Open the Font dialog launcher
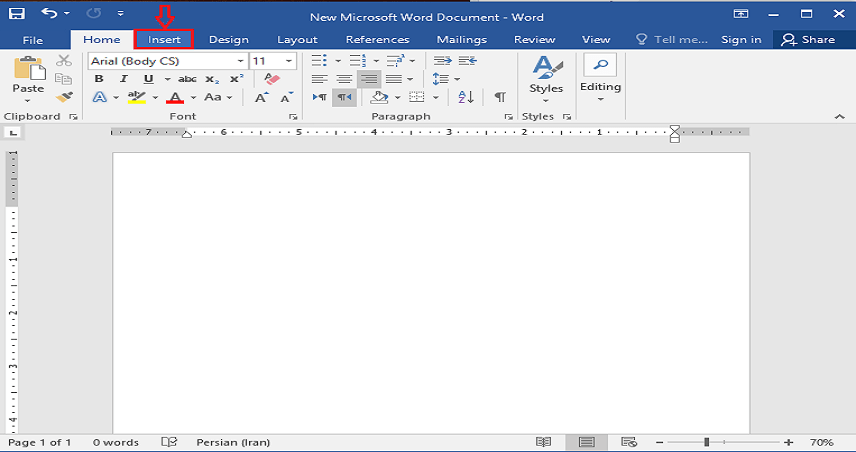This screenshot has height=452, width=856. (293, 116)
